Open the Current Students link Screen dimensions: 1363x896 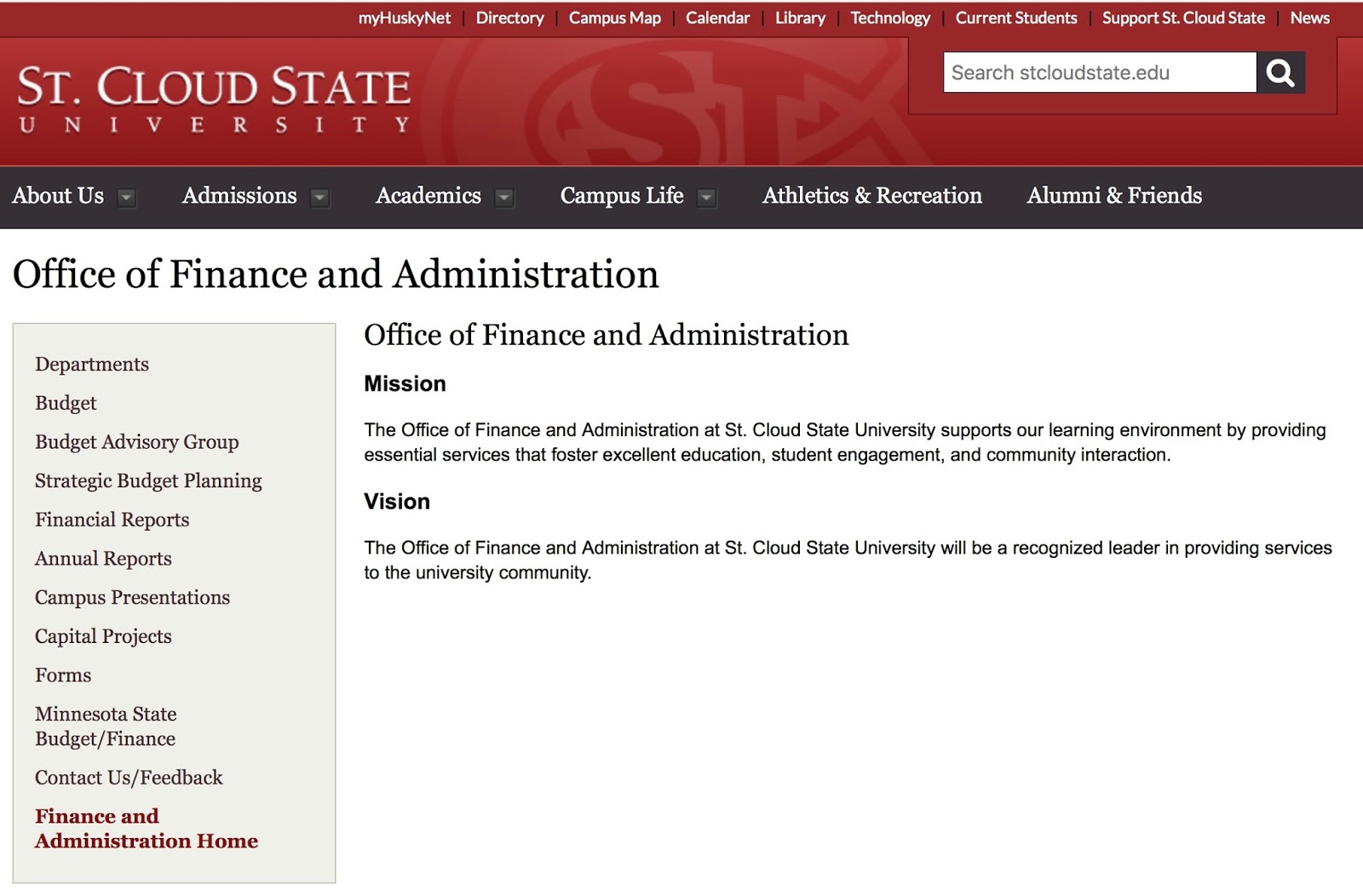coord(1016,18)
